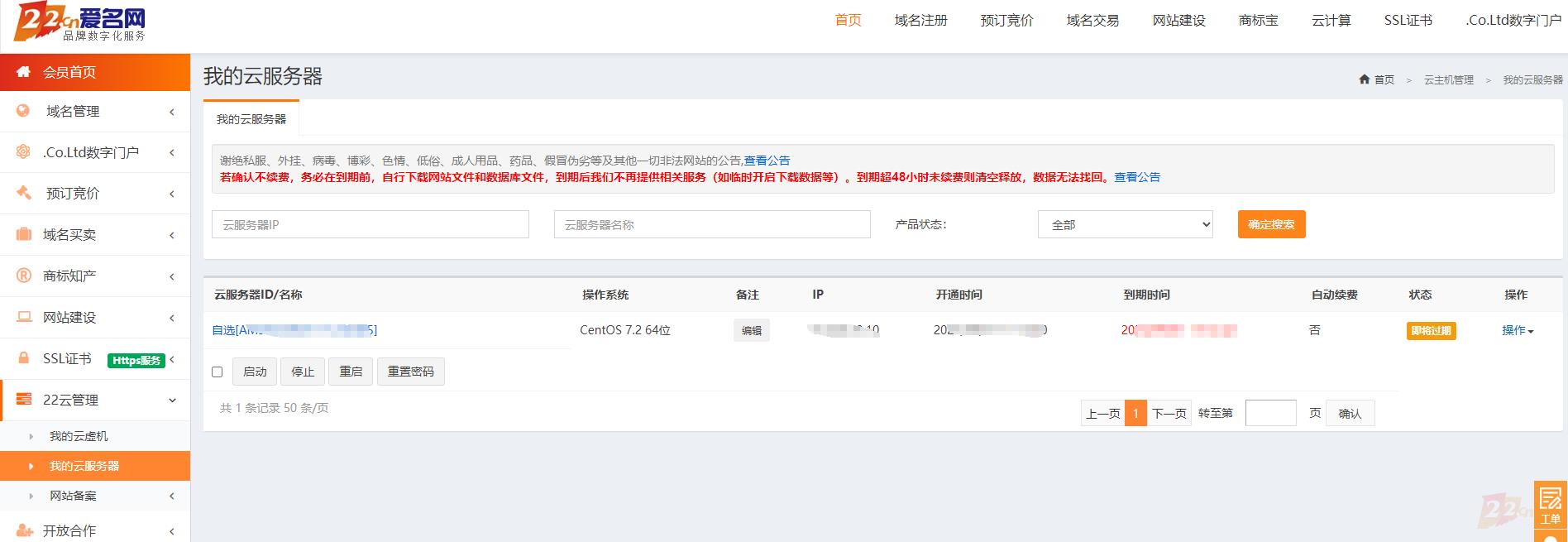Screen dimensions: 1568x542
Task: Click the 重启 button
Action: click(351, 372)
